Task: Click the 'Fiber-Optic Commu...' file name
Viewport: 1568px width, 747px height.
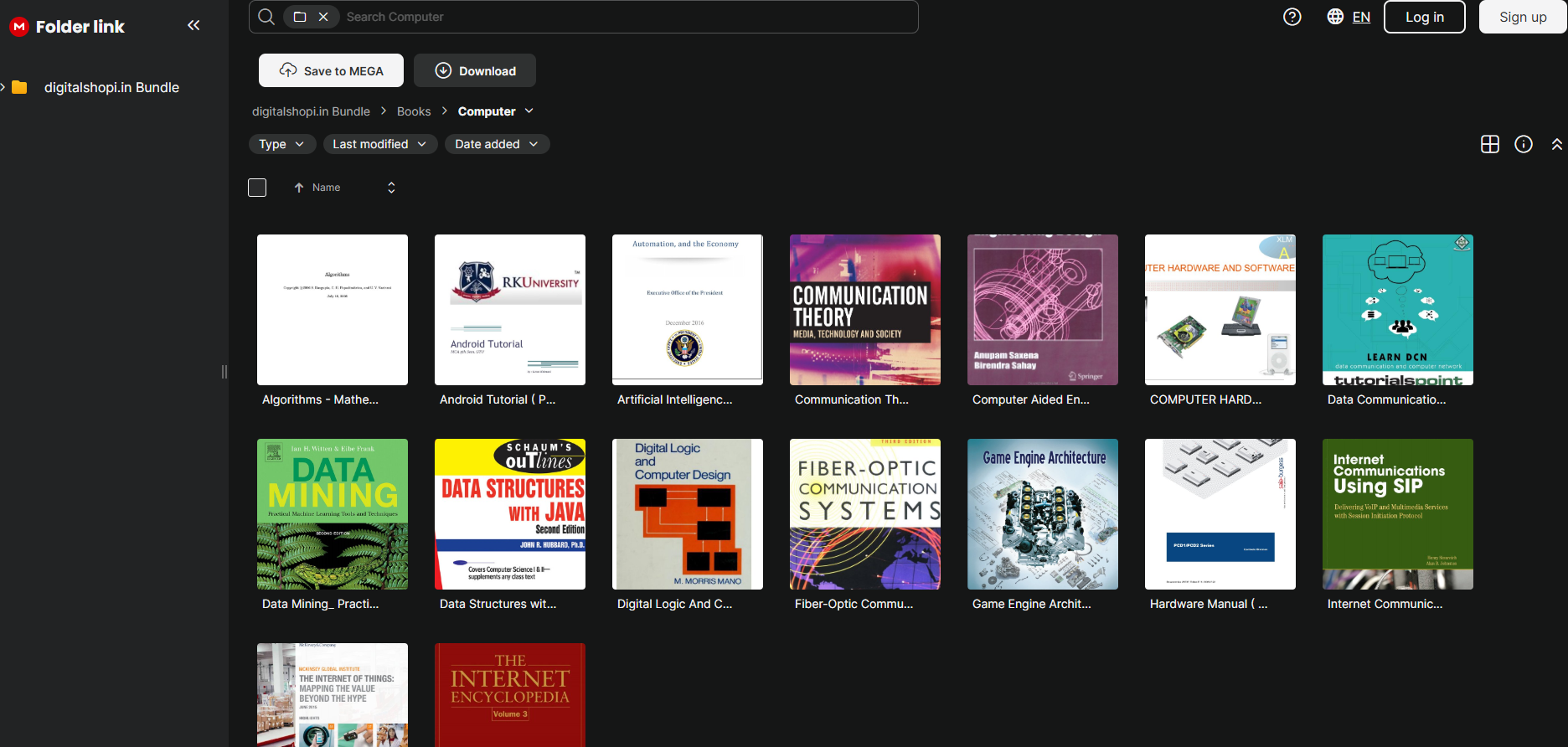Action: pos(854,604)
